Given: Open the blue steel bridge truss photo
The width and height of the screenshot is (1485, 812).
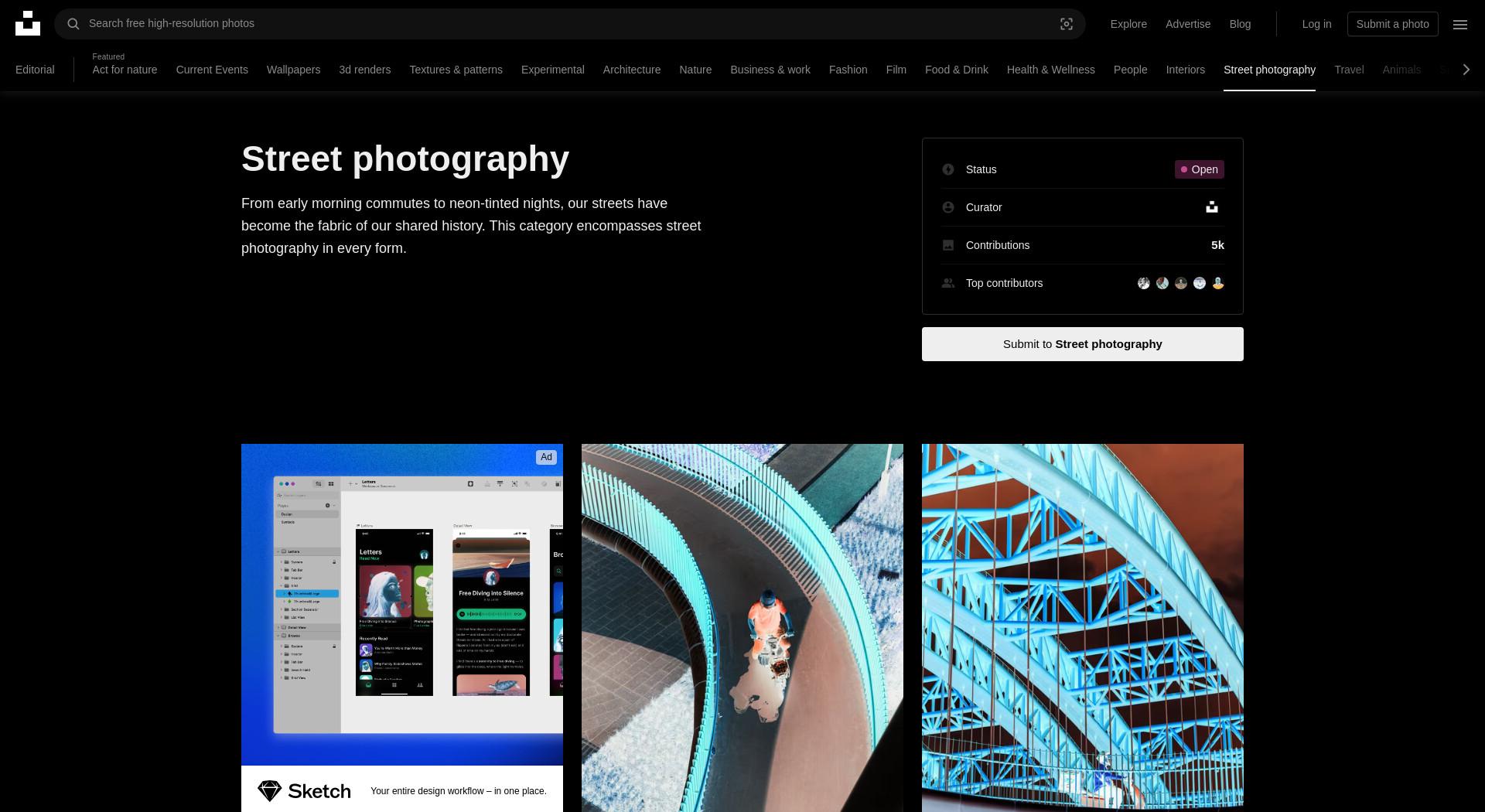Looking at the screenshot, I should tap(1083, 628).
